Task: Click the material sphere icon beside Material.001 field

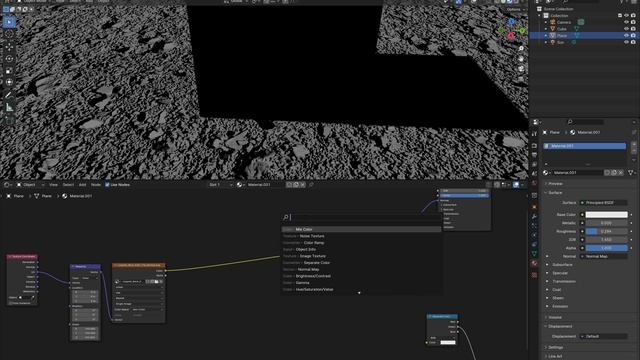Action: (546, 173)
